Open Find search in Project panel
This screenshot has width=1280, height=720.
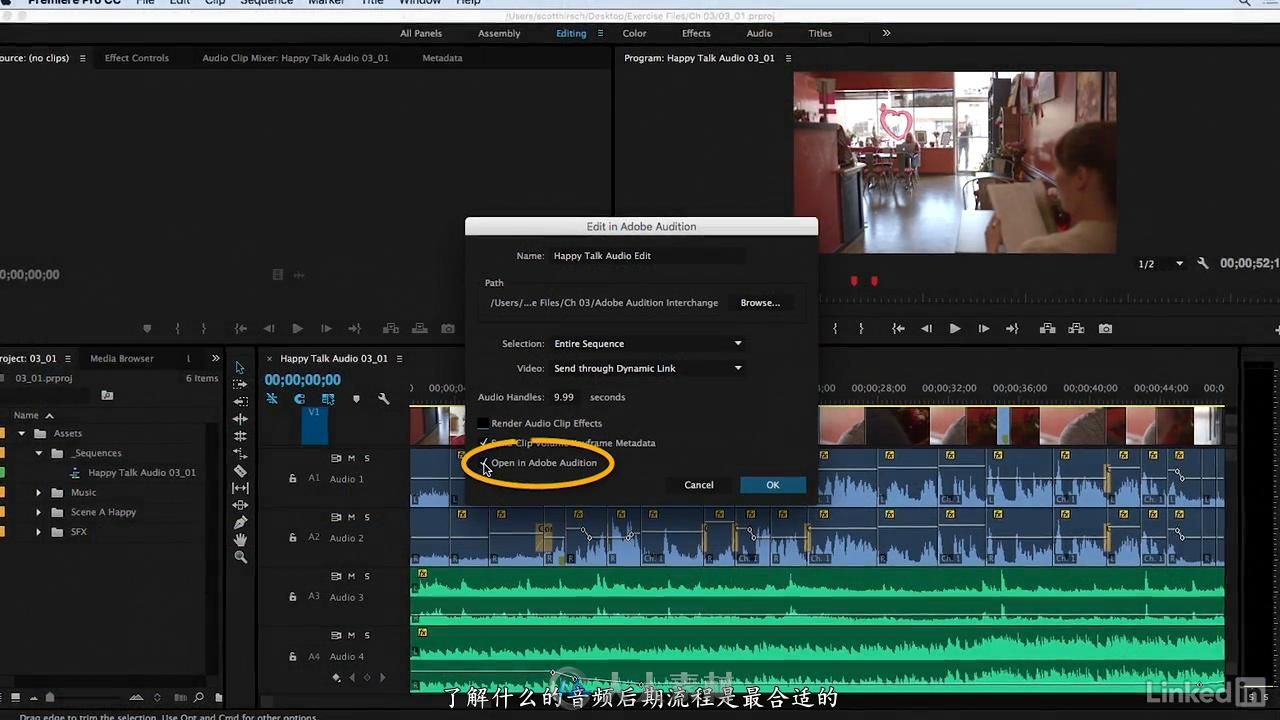(198, 697)
